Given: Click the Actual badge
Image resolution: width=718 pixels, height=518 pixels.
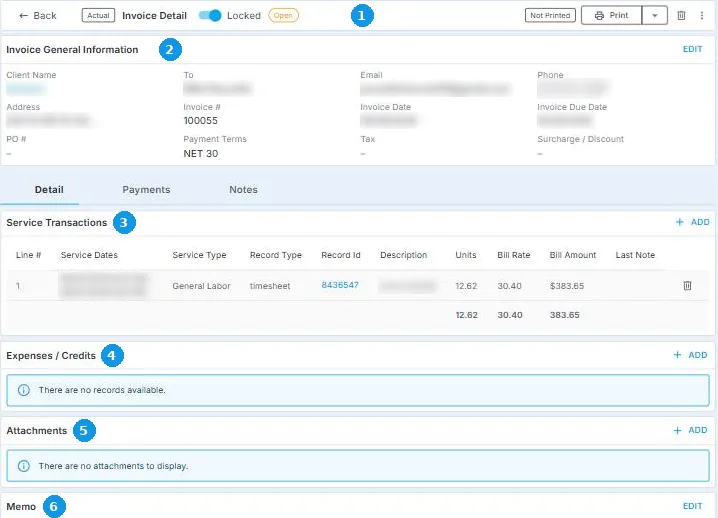Looking at the screenshot, I should click(98, 16).
